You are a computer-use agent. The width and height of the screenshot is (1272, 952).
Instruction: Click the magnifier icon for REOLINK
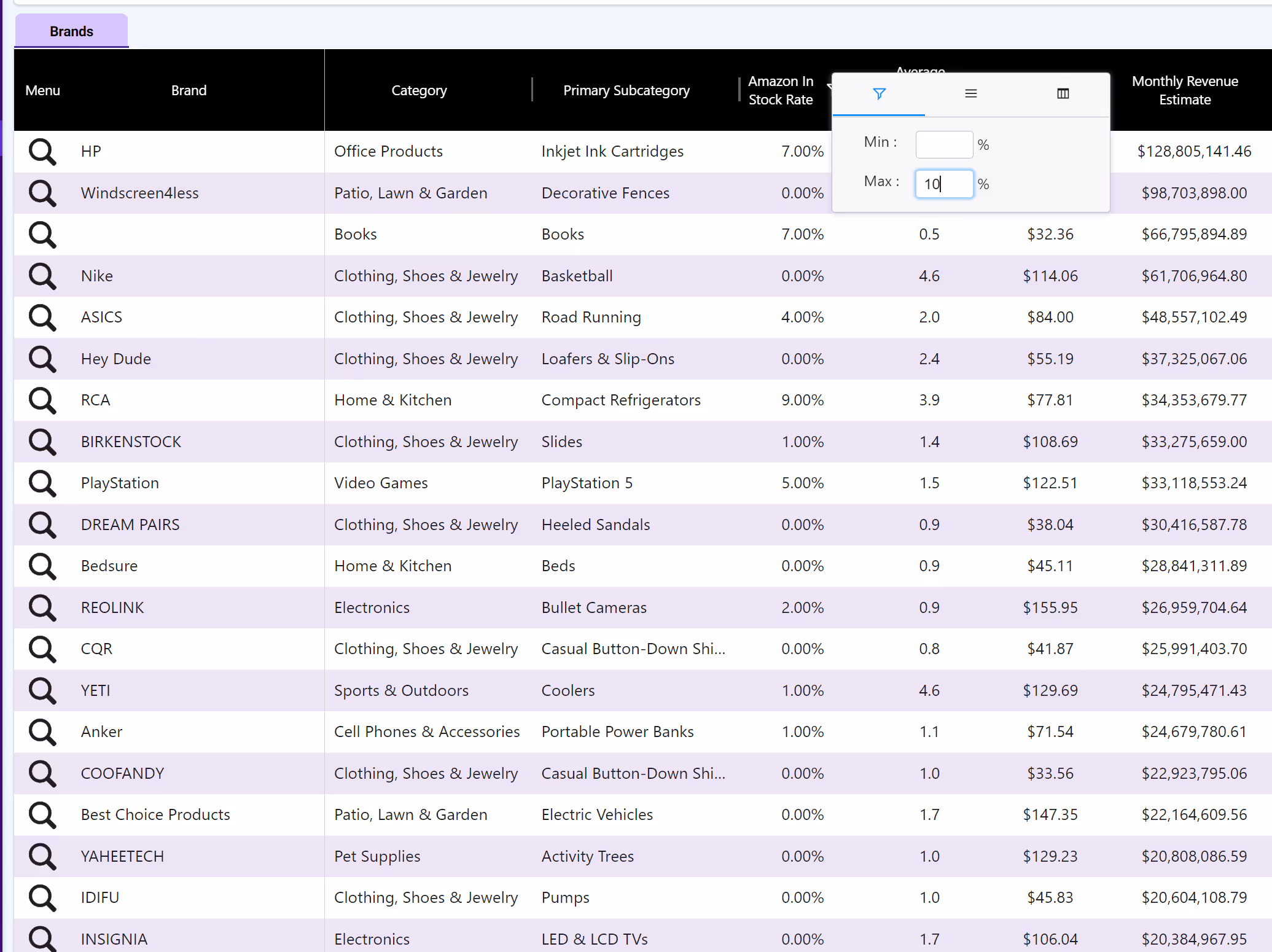point(42,607)
